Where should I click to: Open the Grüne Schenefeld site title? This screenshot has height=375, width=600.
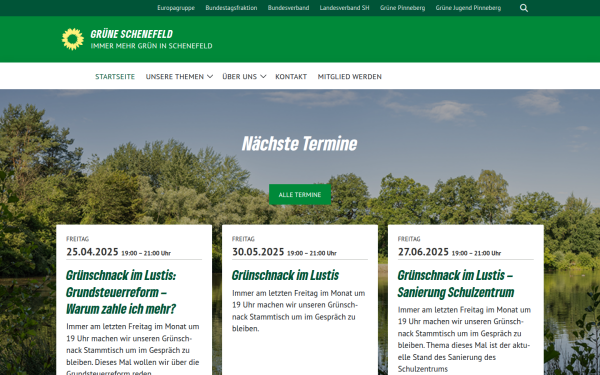tap(132, 34)
